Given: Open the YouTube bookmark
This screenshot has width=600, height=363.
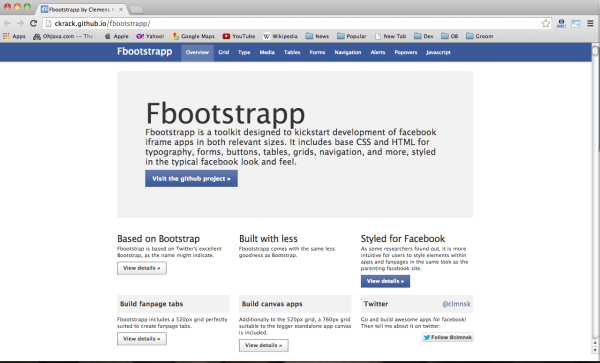Looking at the screenshot, I should [239, 36].
